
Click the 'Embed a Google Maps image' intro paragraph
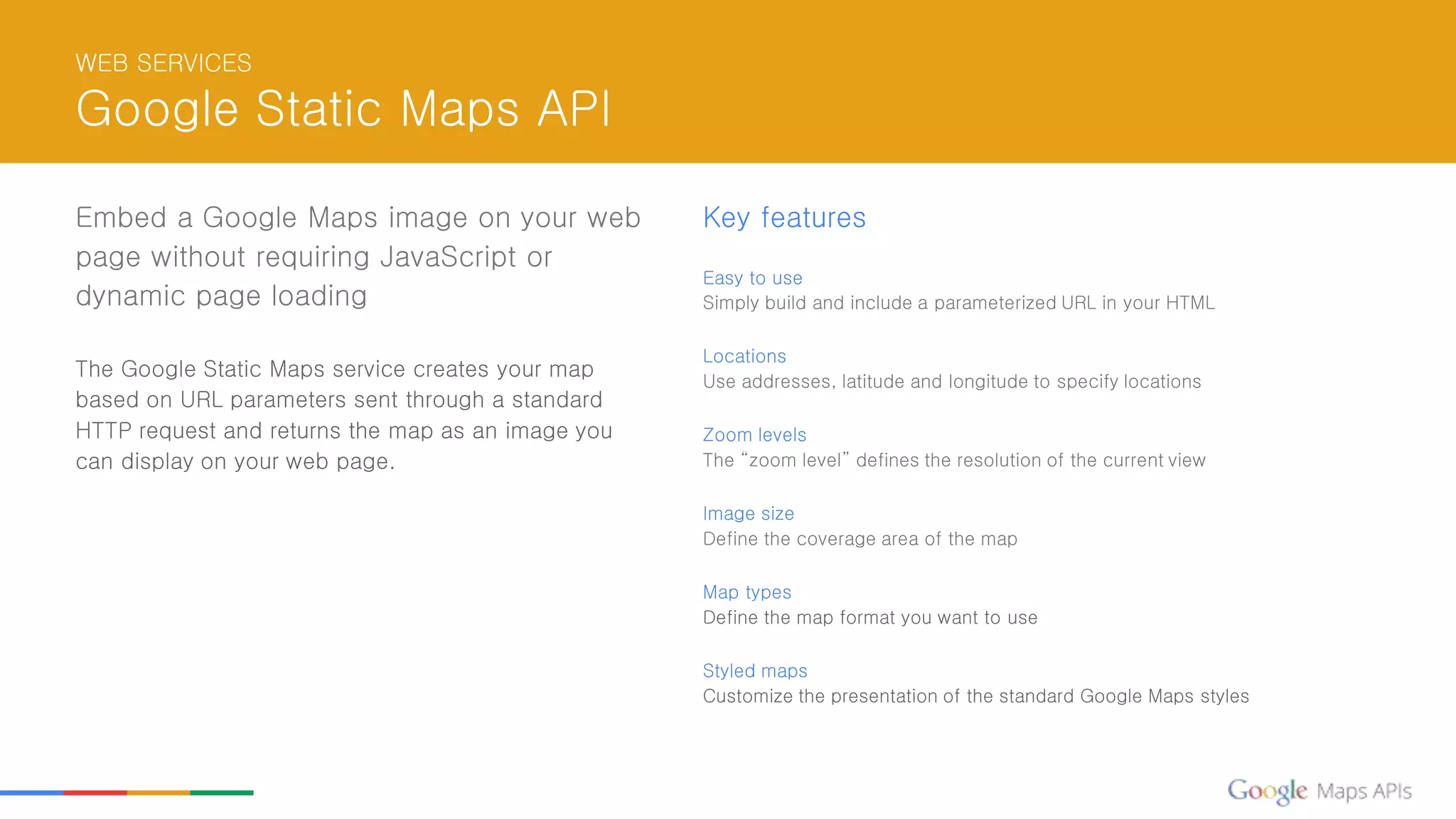click(x=358, y=257)
